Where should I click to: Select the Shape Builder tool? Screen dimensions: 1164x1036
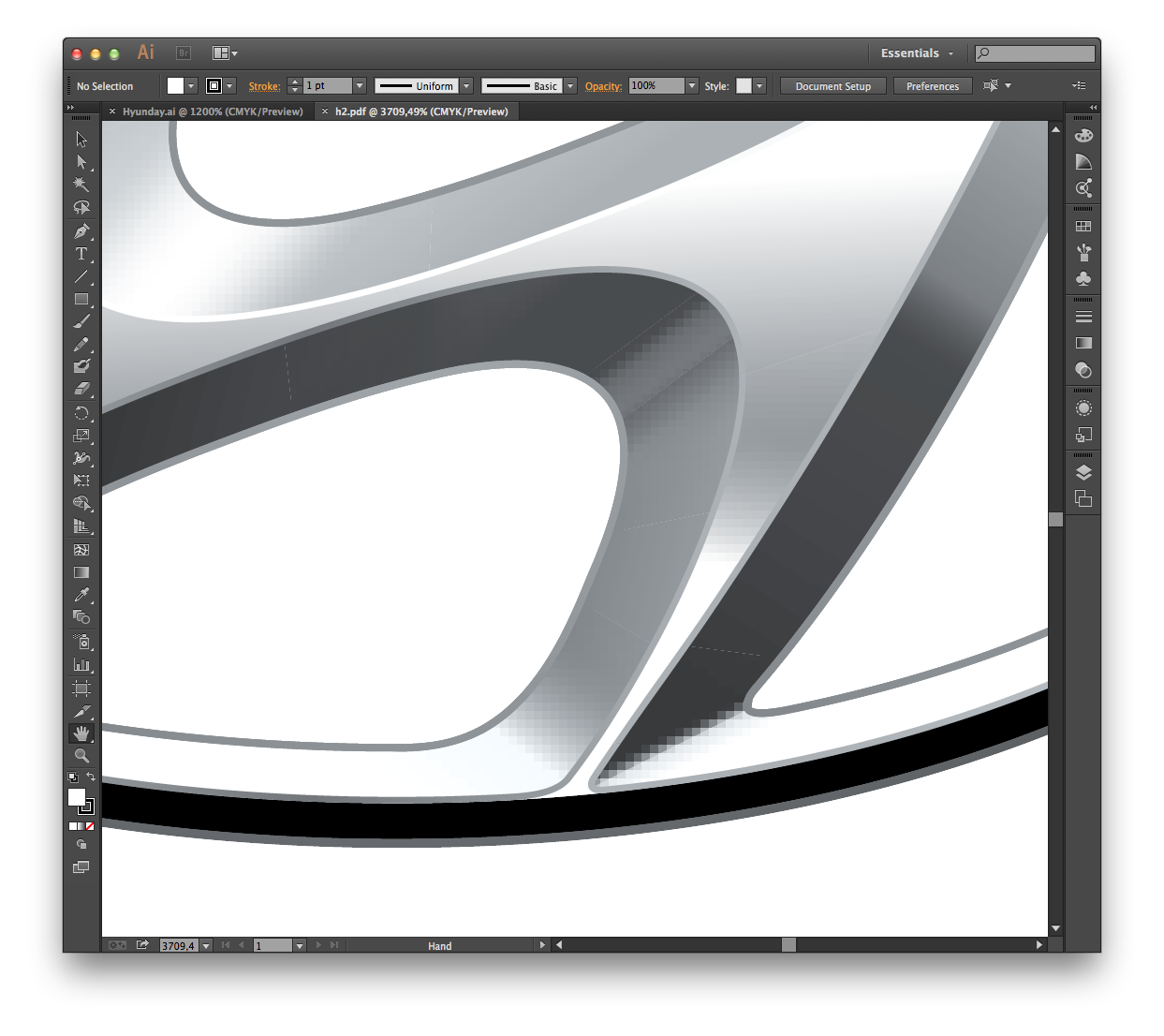pyautogui.click(x=81, y=504)
